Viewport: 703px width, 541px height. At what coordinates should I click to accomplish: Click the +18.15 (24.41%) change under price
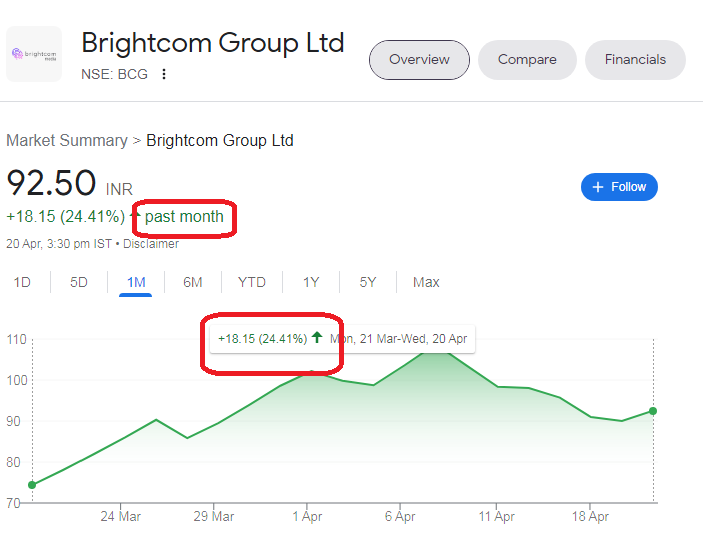(65, 216)
